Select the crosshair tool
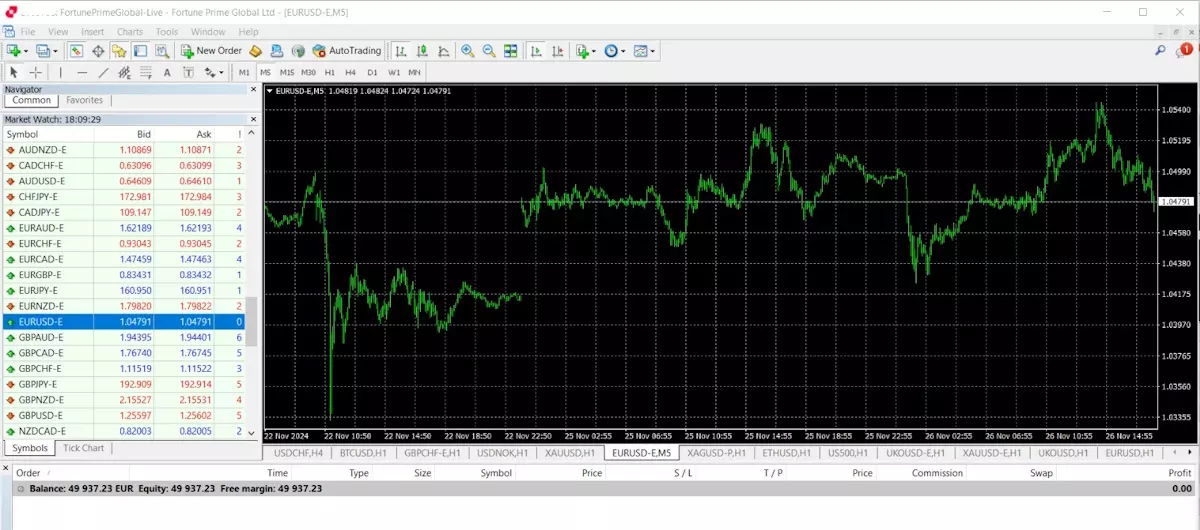Image resolution: width=1200 pixels, height=530 pixels. pyautogui.click(x=35, y=72)
